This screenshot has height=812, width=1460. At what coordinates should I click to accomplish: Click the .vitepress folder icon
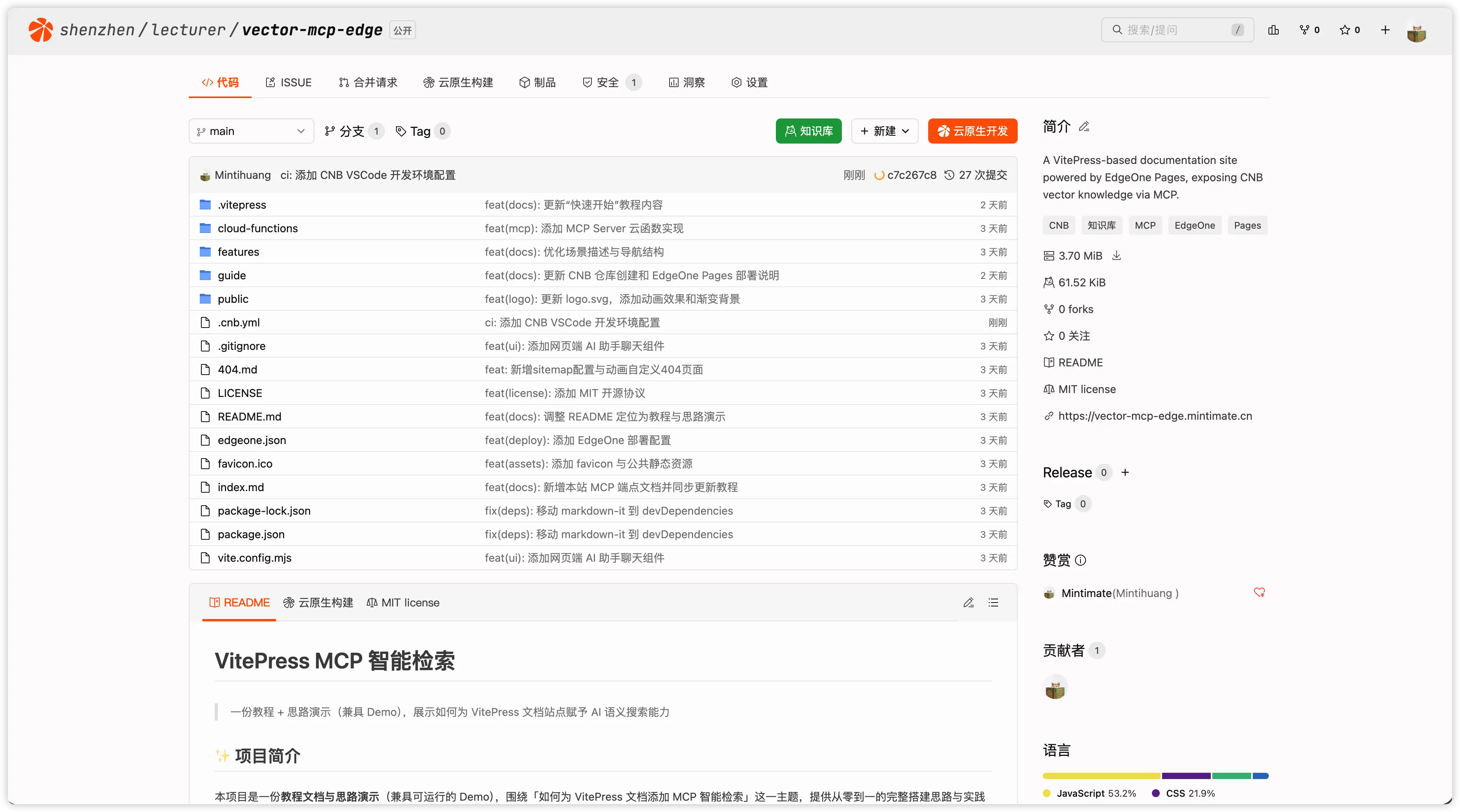[x=205, y=204]
